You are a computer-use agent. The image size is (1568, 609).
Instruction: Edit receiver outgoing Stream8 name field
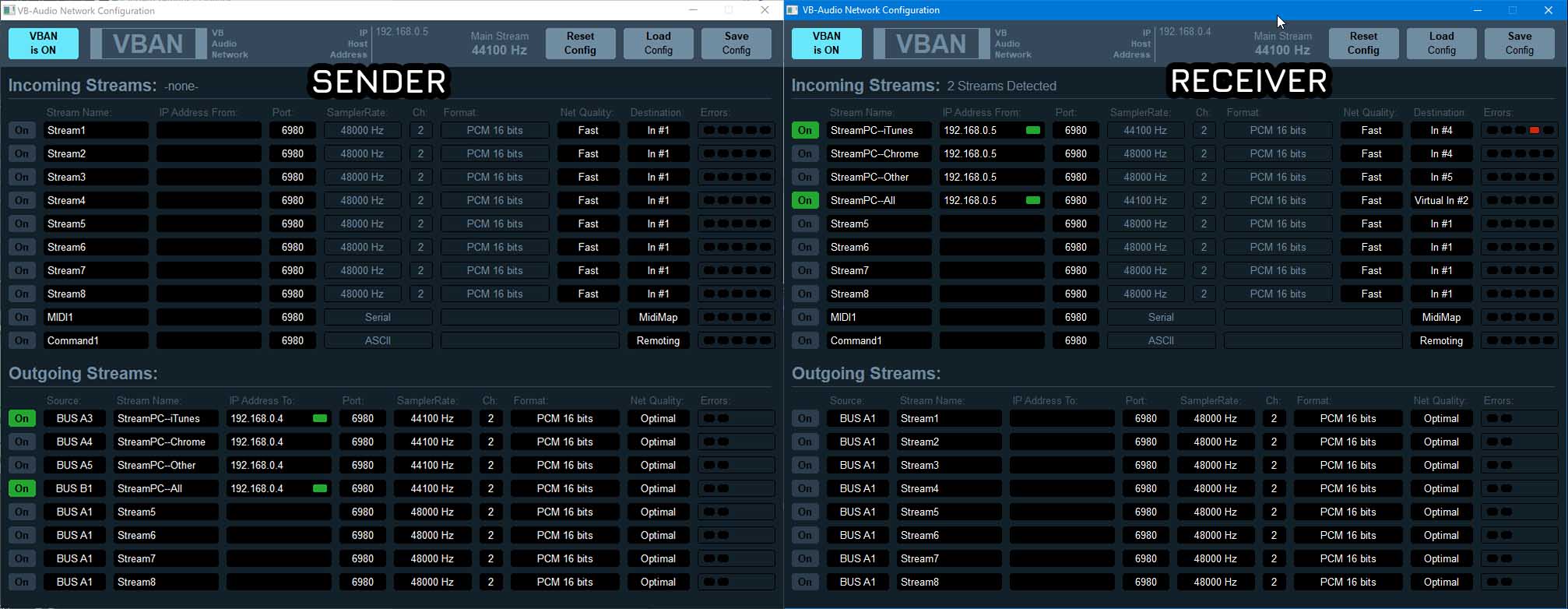coord(949,582)
